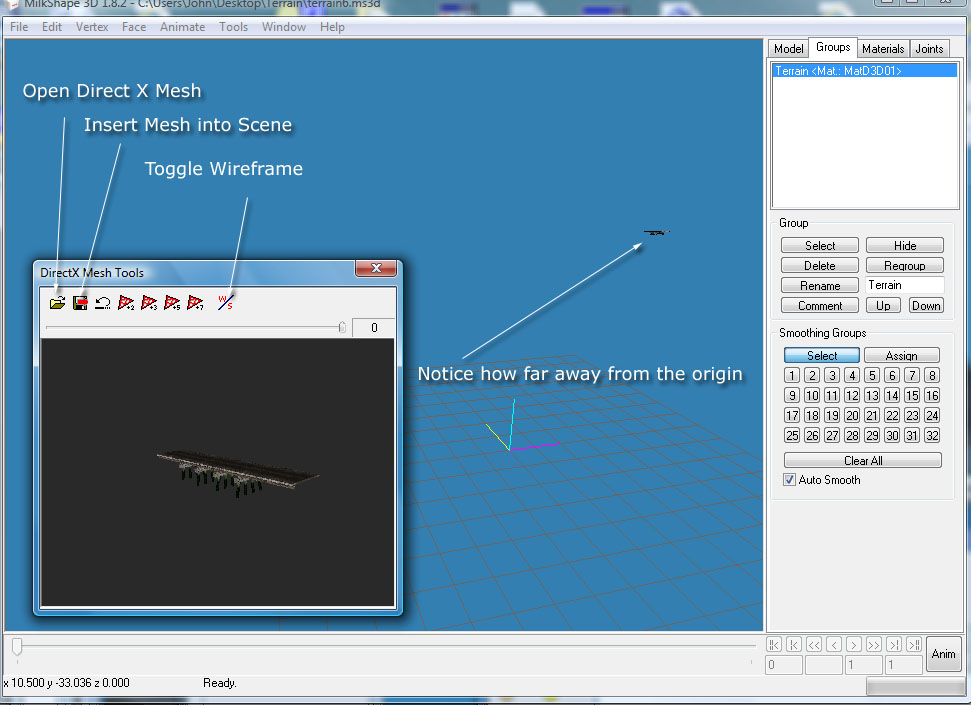Click the slider value field showing 0
971x705 pixels.
(373, 327)
